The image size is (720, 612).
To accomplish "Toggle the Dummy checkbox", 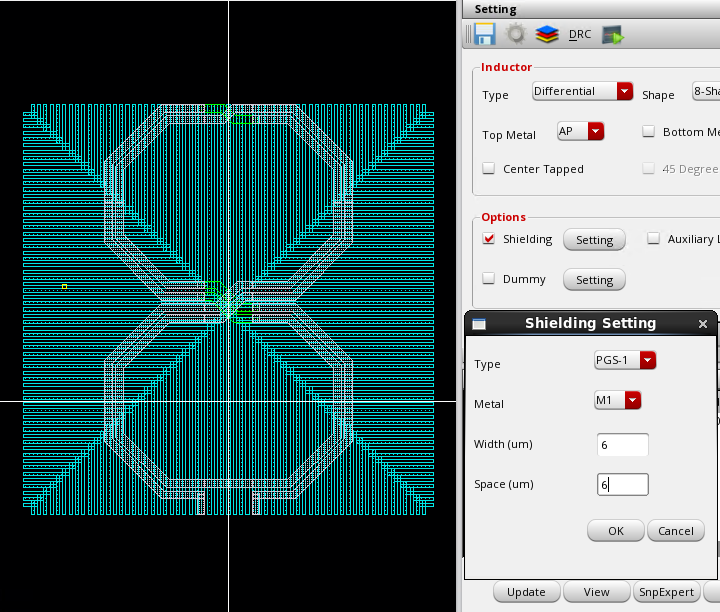I will click(x=489, y=279).
